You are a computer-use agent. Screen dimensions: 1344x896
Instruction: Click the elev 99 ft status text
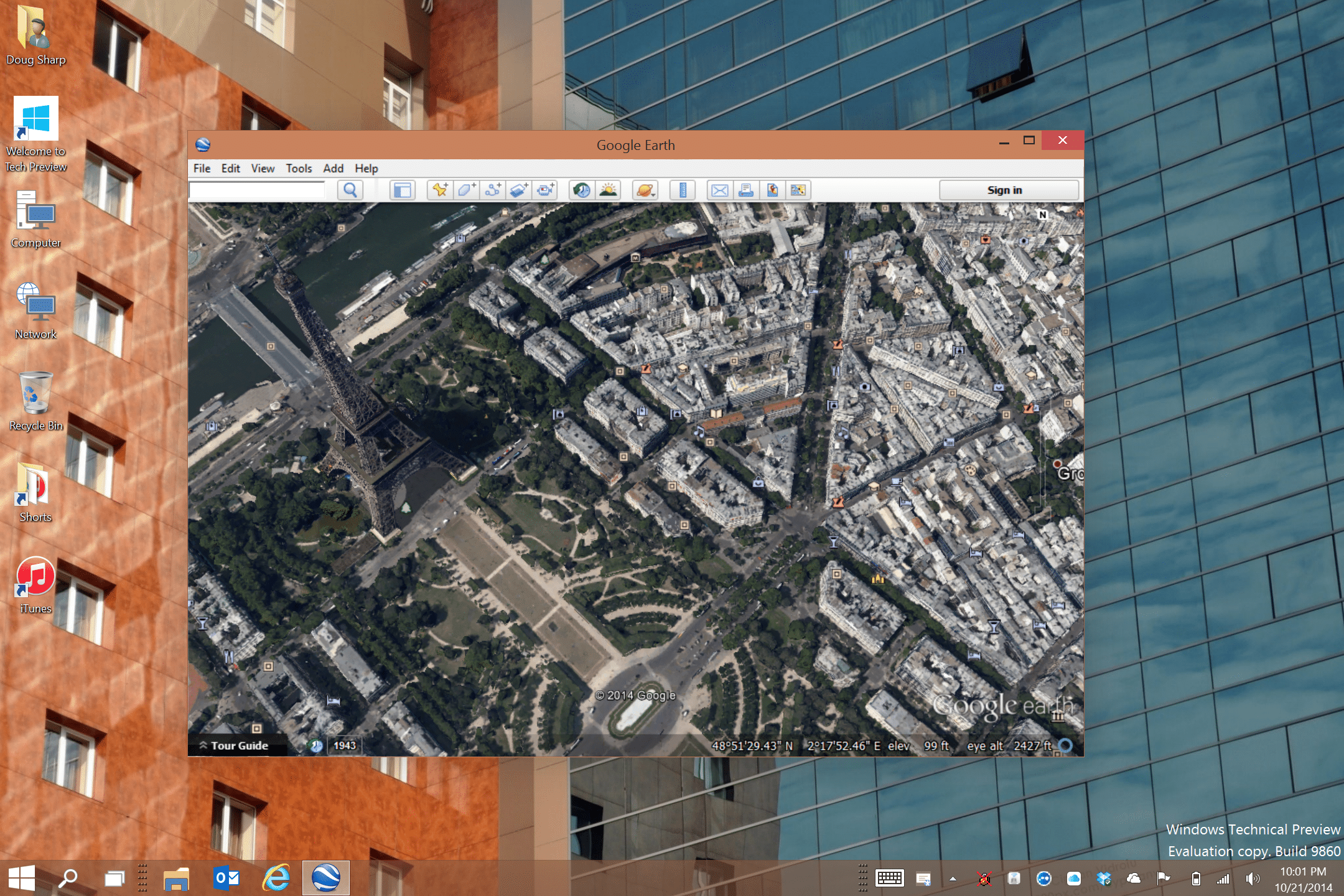(x=918, y=745)
